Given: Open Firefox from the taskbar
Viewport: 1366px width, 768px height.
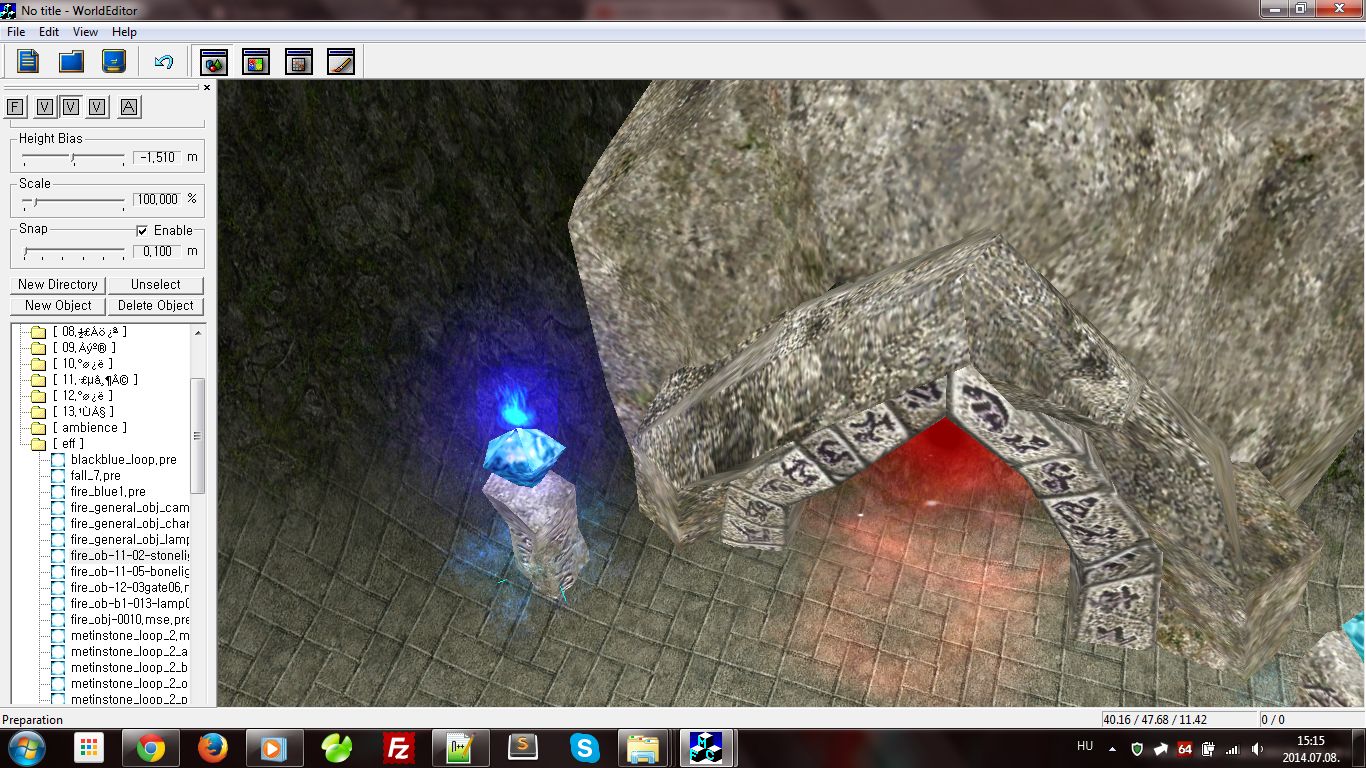Looking at the screenshot, I should click(x=212, y=748).
